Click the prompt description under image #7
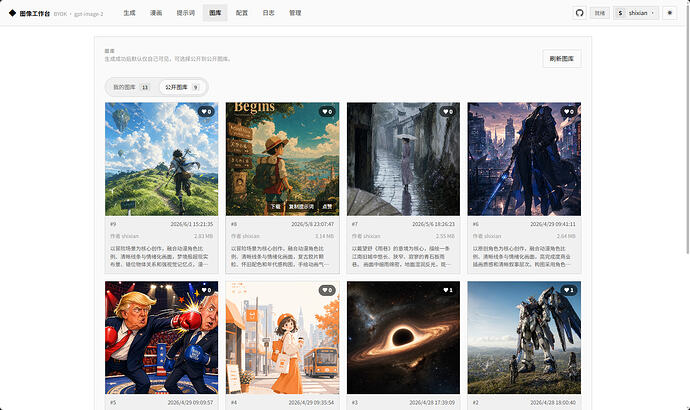The height and width of the screenshot is (410, 690). [x=401, y=256]
